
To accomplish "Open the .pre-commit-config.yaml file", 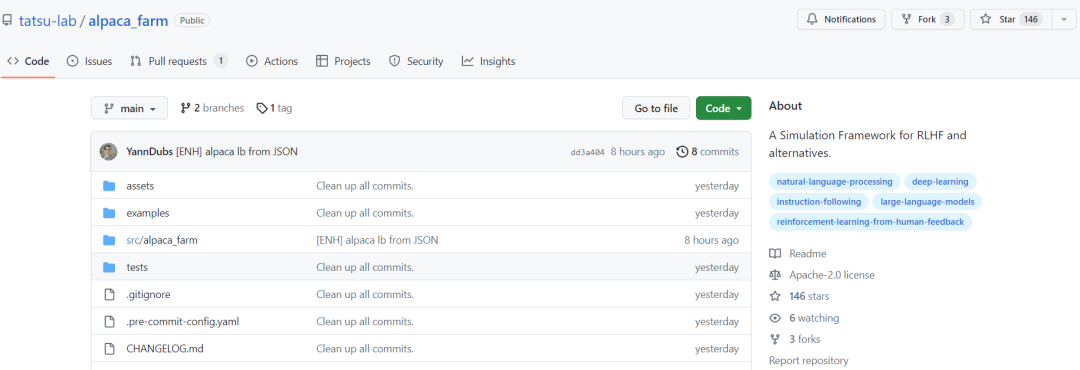I will pos(183,321).
